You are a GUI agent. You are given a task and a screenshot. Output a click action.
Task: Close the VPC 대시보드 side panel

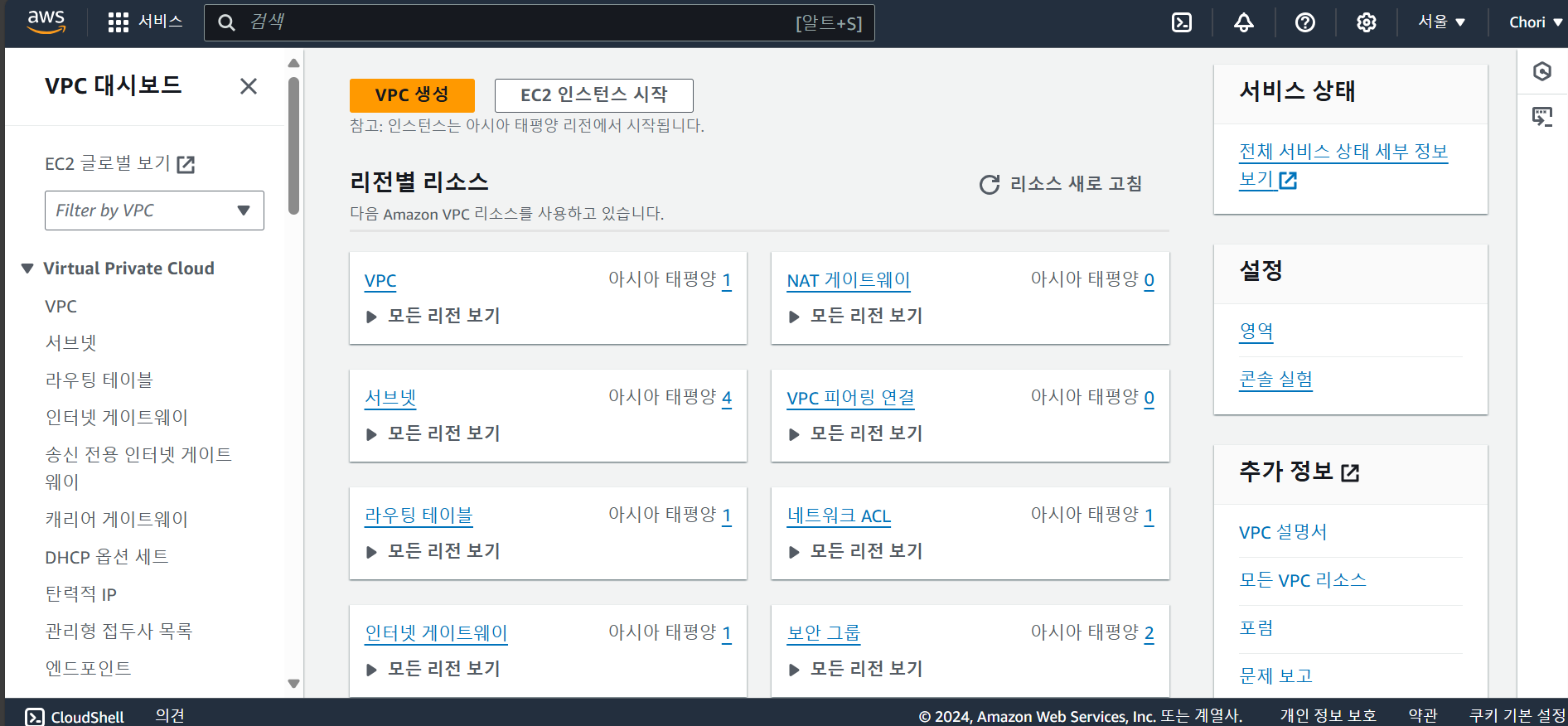click(x=249, y=86)
